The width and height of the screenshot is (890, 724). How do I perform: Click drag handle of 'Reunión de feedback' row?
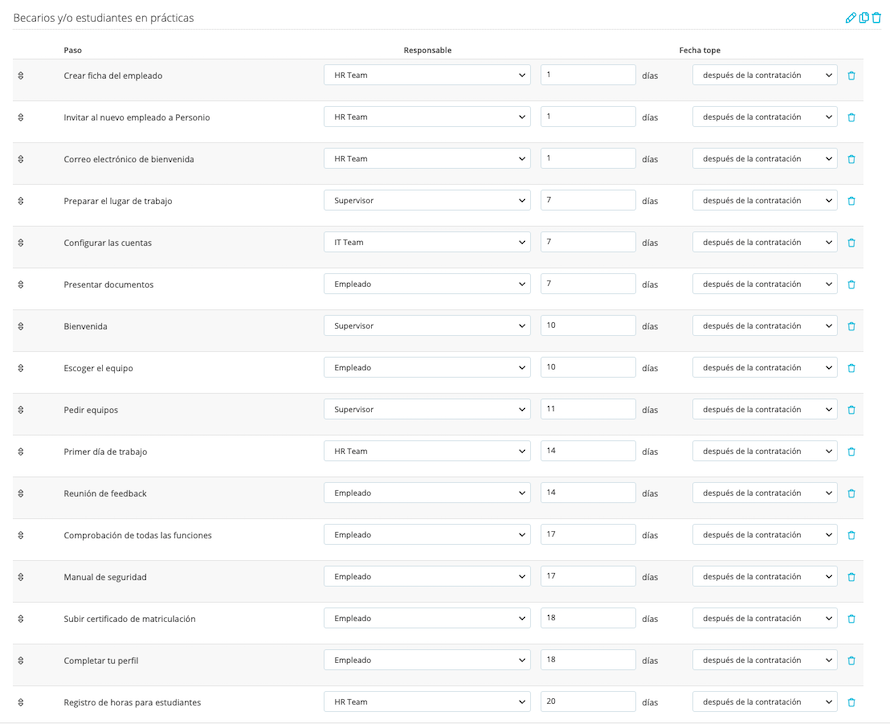(21, 494)
